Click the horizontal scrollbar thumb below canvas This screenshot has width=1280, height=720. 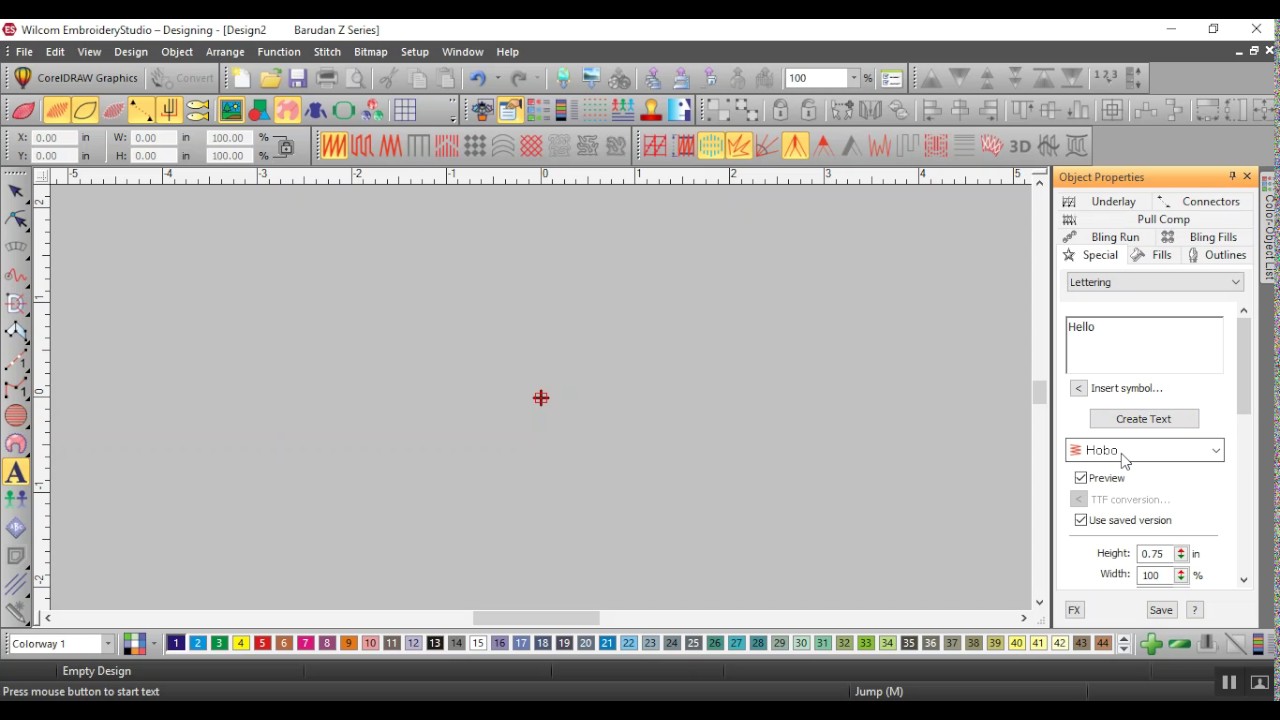pos(536,618)
